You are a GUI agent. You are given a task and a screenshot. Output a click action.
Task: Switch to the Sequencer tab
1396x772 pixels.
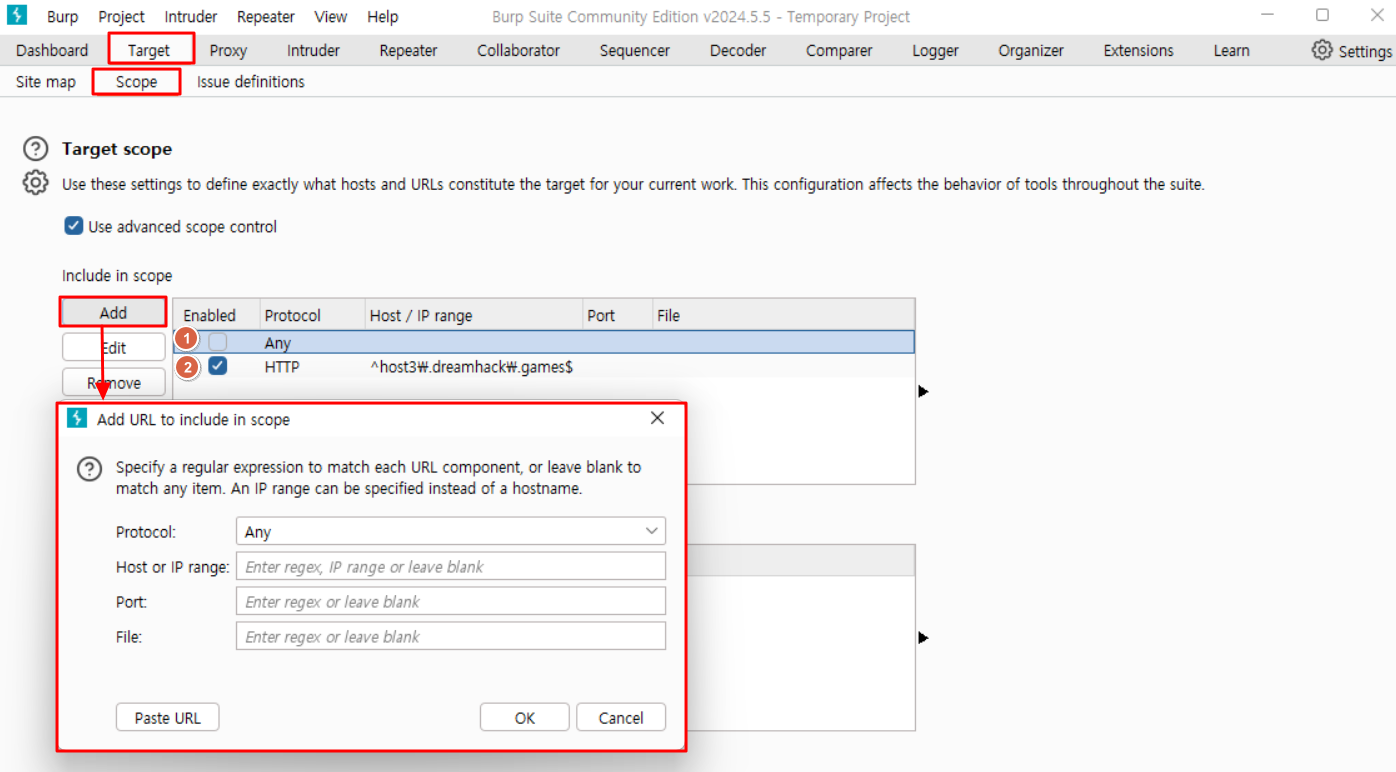click(x=635, y=50)
